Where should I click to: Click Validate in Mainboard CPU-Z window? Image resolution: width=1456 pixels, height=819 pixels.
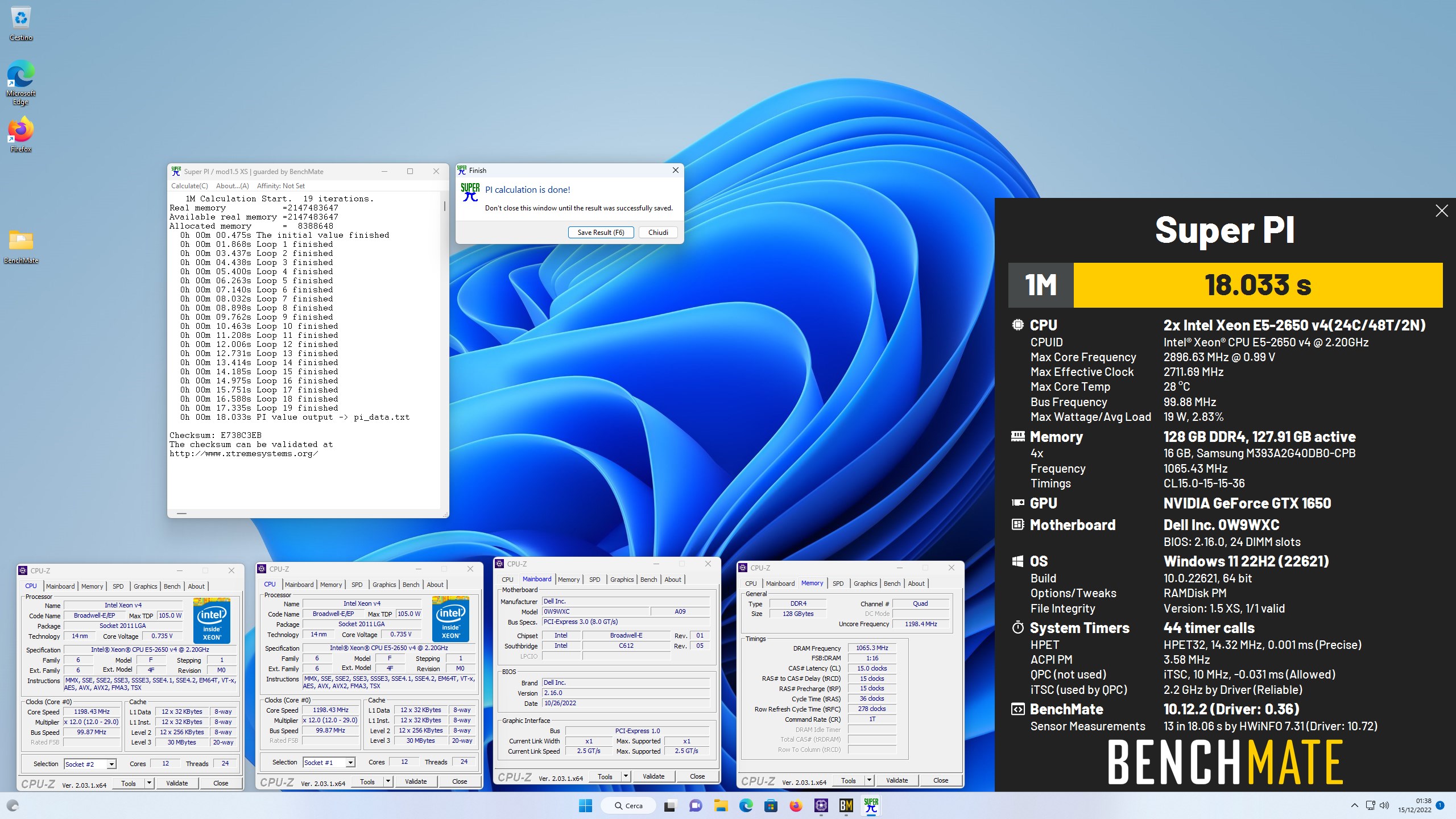[653, 776]
